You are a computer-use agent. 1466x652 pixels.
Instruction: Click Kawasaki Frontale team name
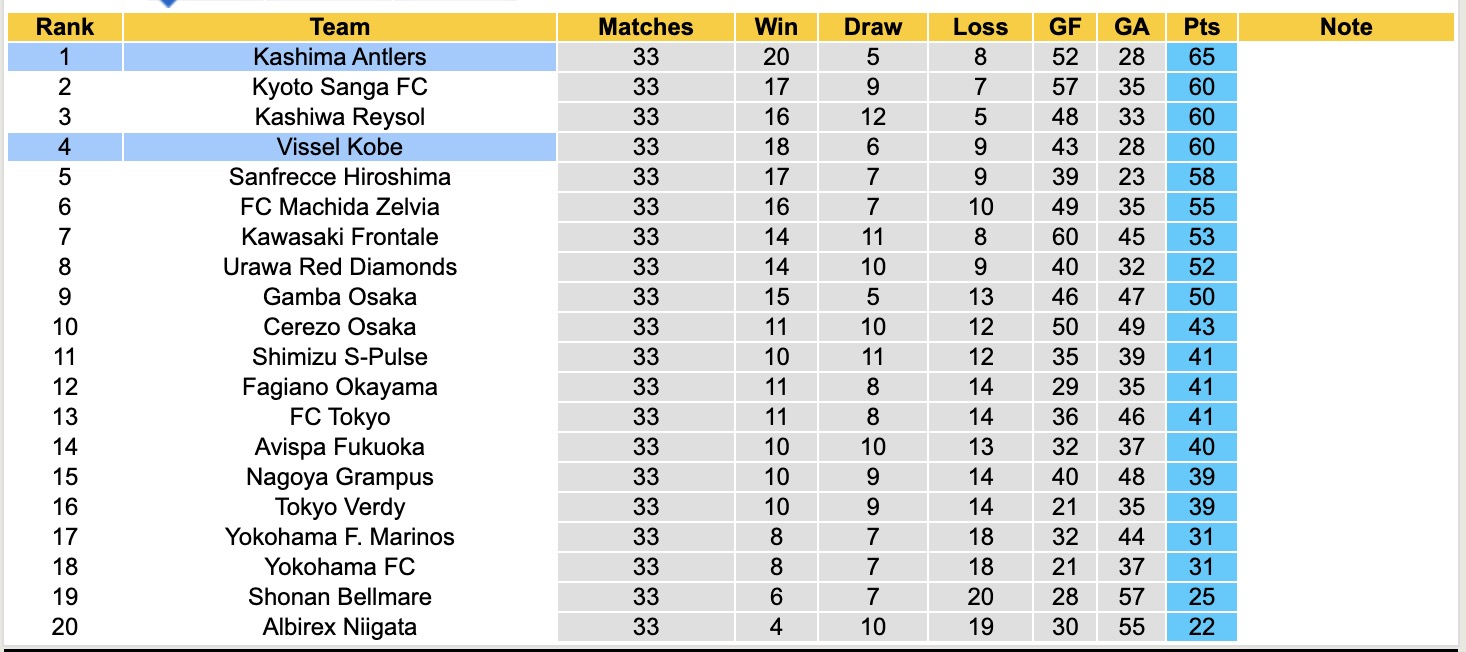[x=340, y=237]
